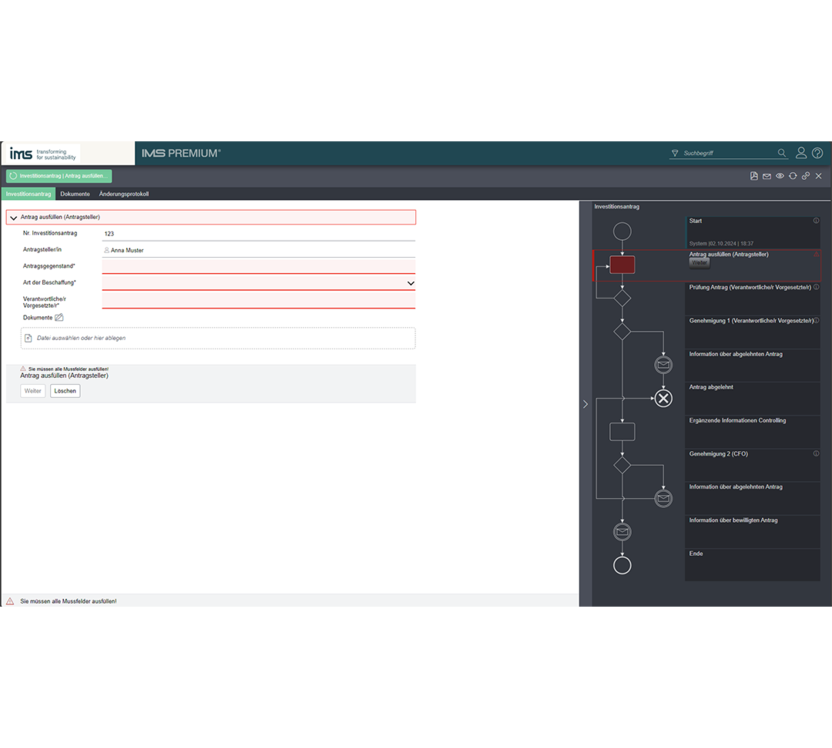Image resolution: width=832 pixels, height=748 pixels.
Task: Click the mail event beside Information über bewilligten Antrag
Action: coord(622,532)
